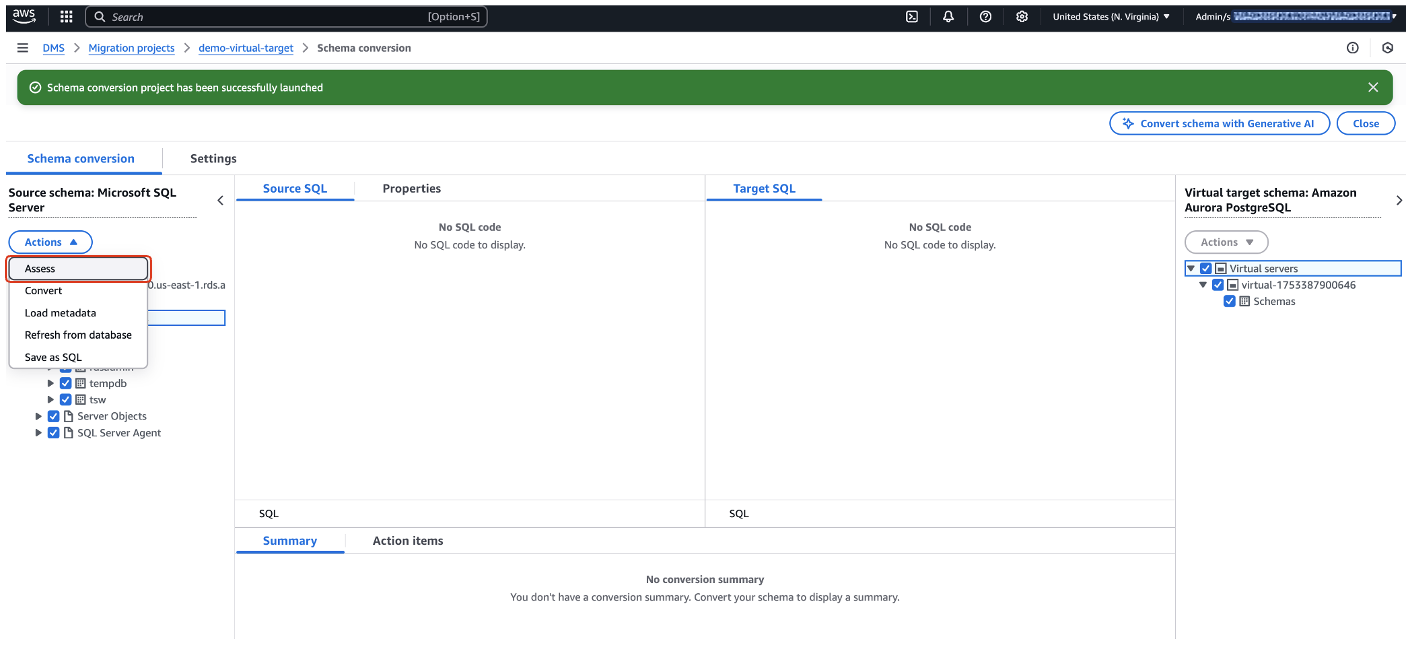Click the SQL Server Agent file icon
1406x660 pixels.
coord(69,433)
